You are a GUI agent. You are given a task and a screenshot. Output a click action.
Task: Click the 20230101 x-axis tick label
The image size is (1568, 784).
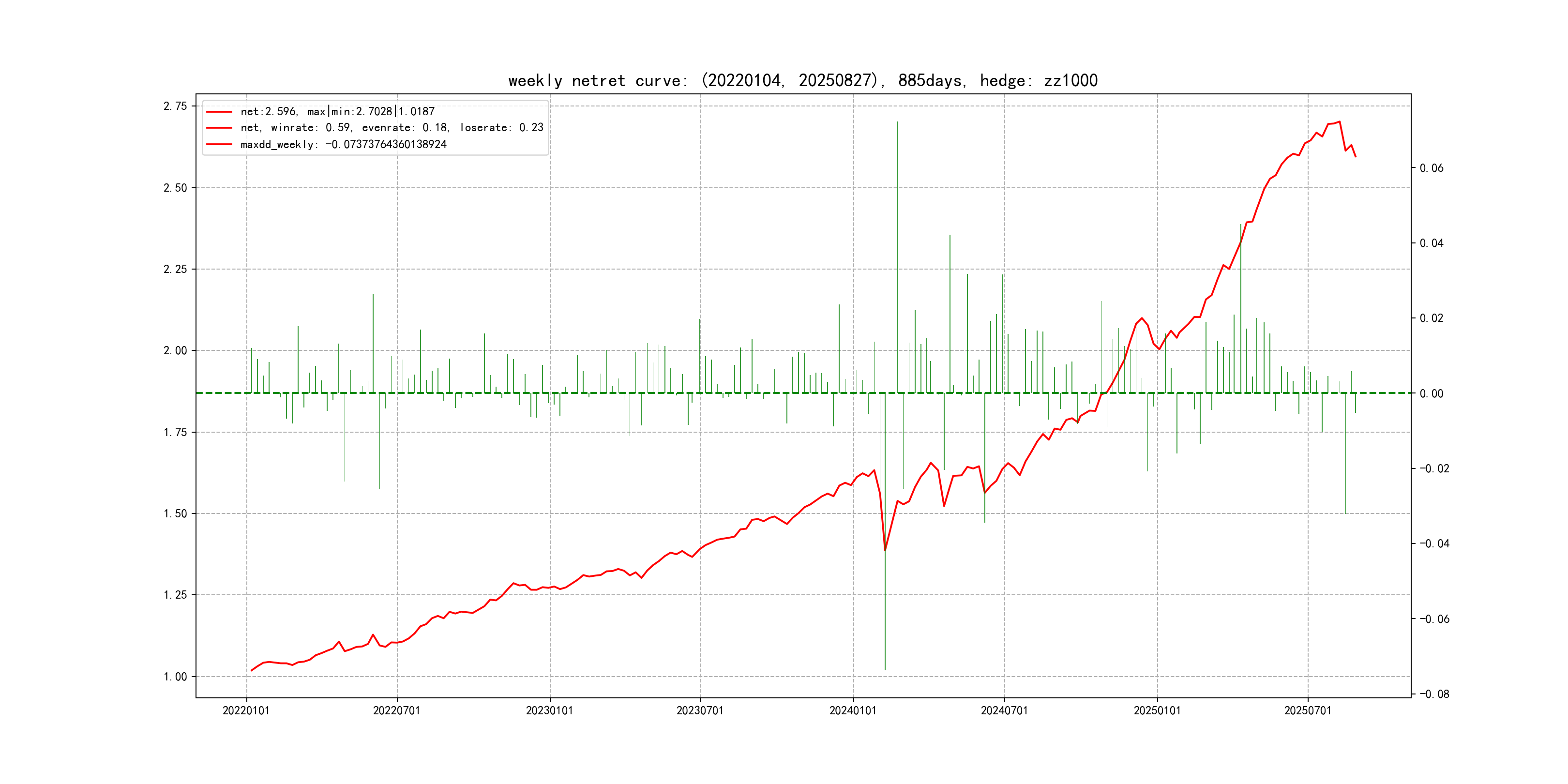click(x=549, y=710)
